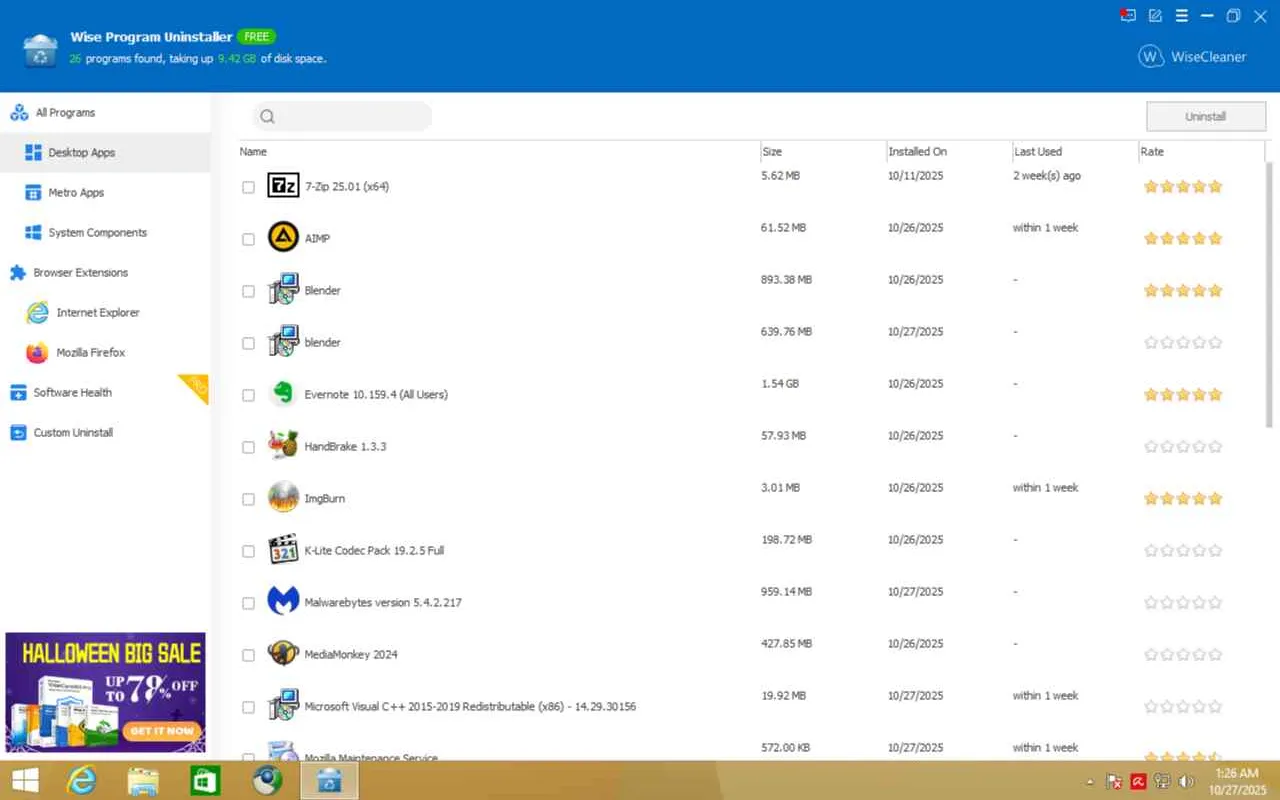
Task: Click the Software Health sidebar icon
Action: point(18,393)
